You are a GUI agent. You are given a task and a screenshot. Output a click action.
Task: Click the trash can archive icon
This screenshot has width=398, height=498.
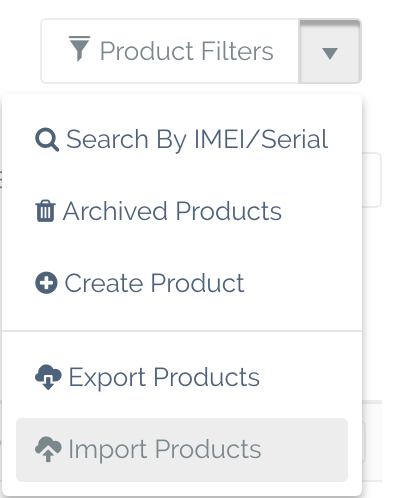(x=45, y=211)
